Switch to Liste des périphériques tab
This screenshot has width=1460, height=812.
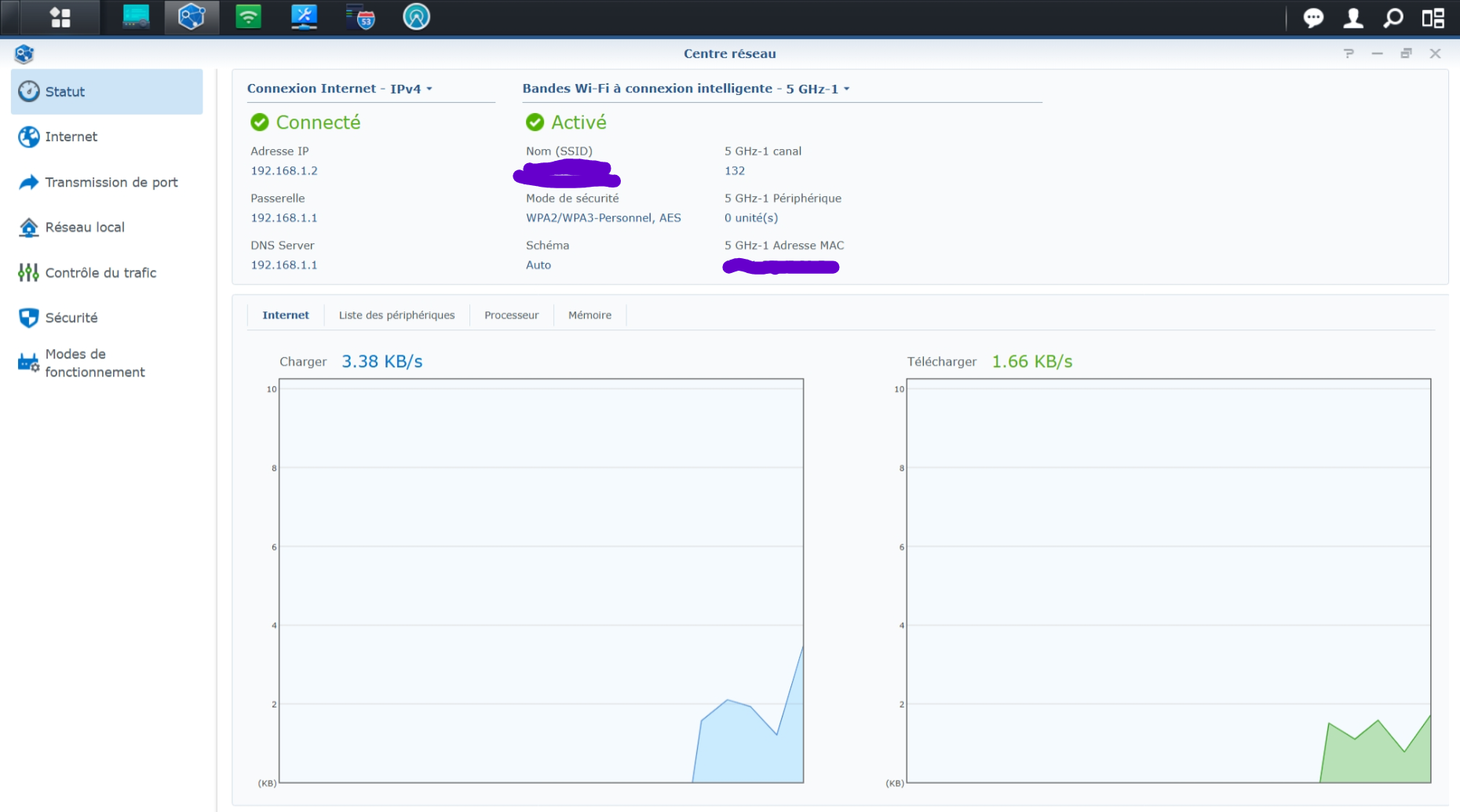coord(396,315)
